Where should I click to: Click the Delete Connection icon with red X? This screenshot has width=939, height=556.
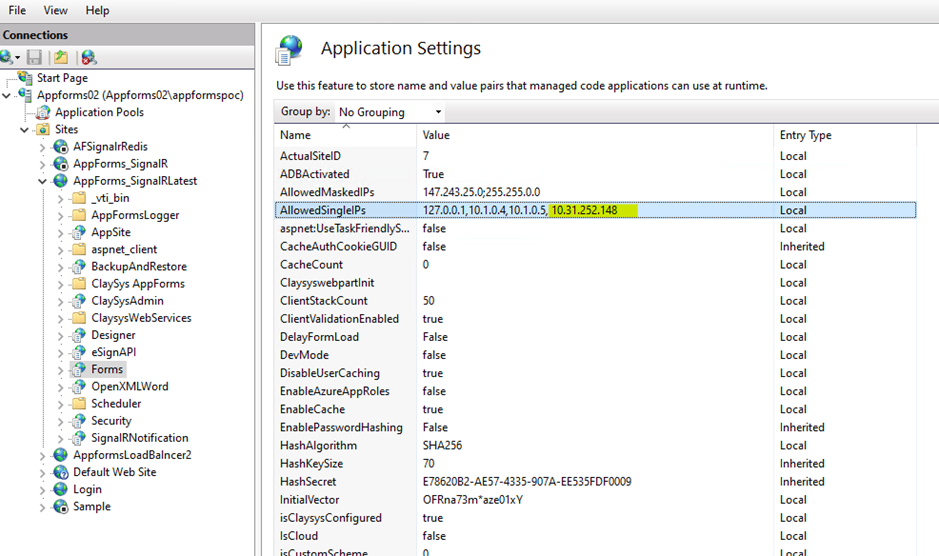89,58
